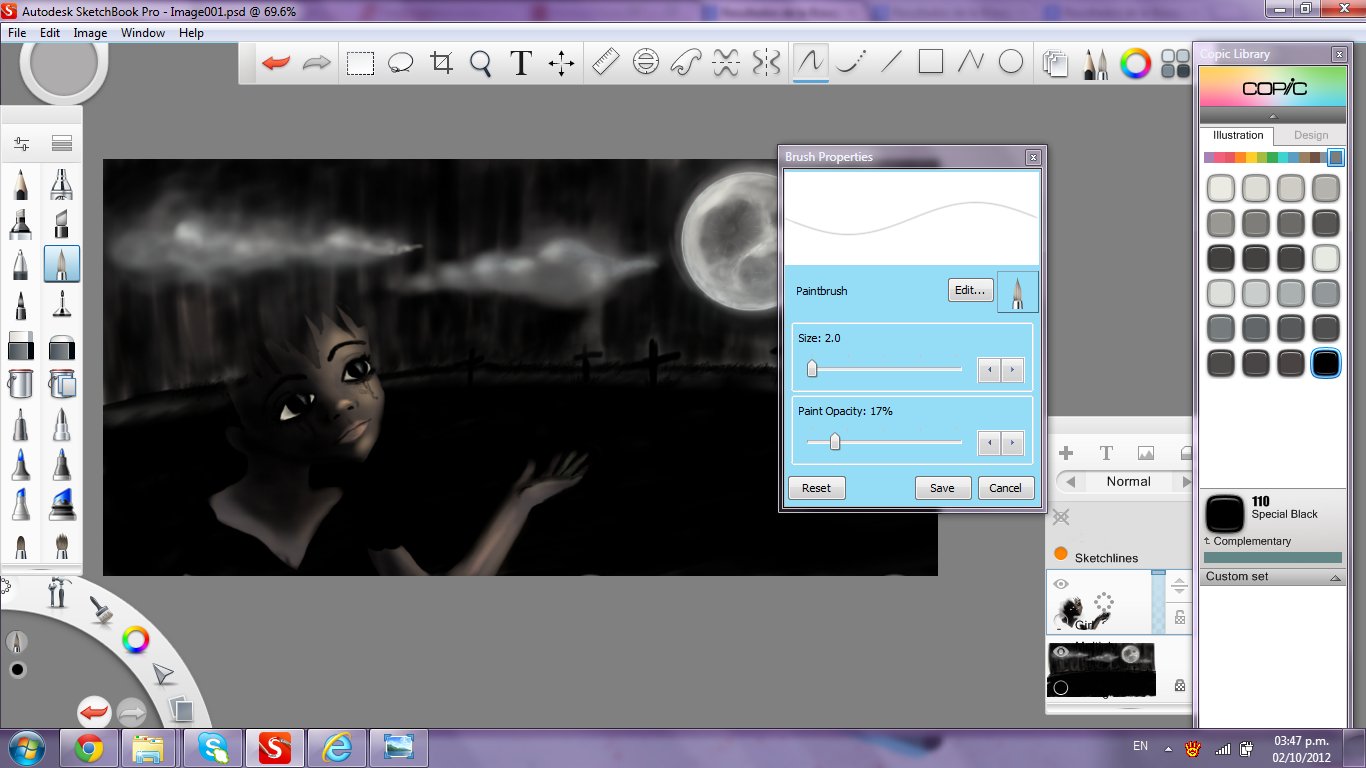Add a text layer in Layer editor
The width and height of the screenshot is (1366, 768).
coord(1106,453)
